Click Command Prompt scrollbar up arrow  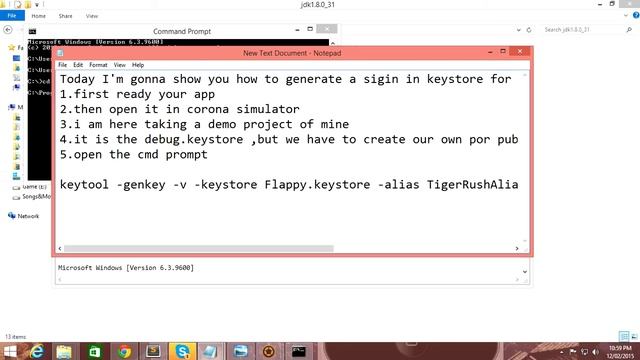tap(333, 43)
